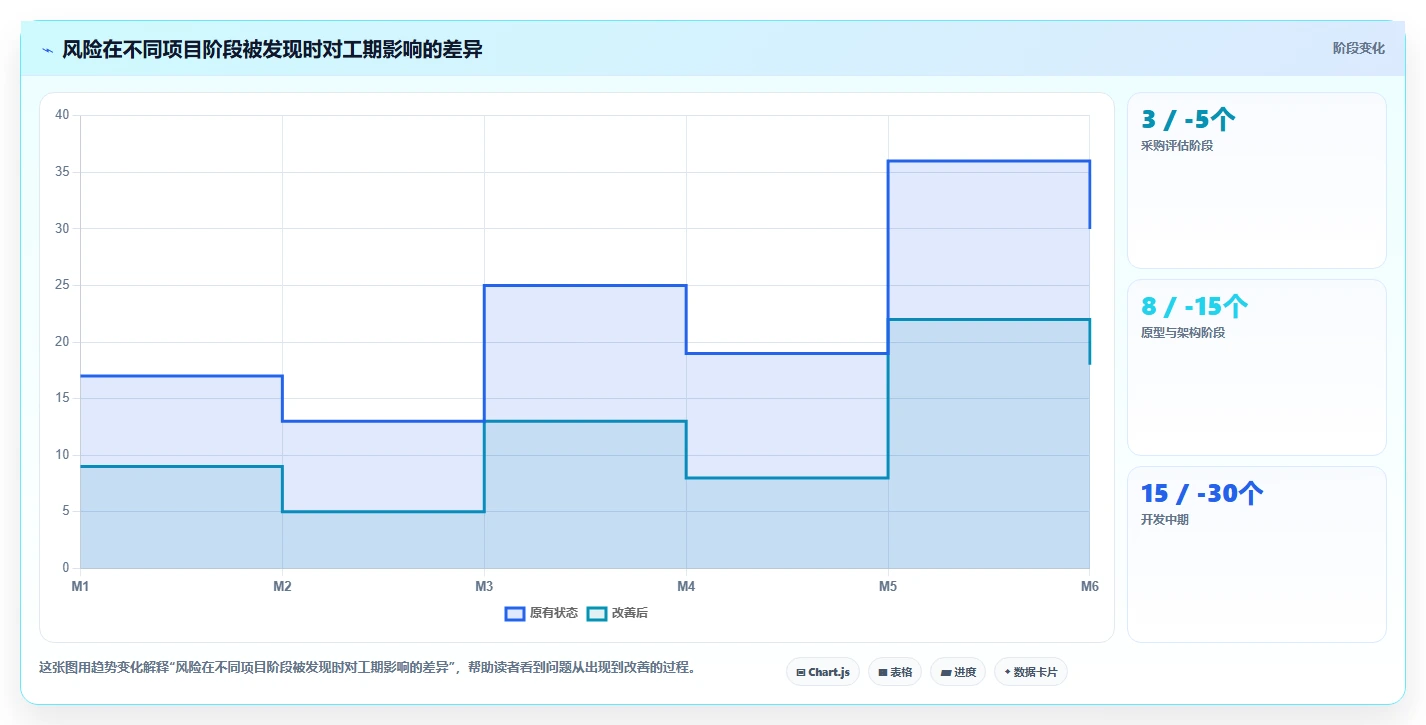Viewport: 1426px width, 725px height.
Task: Click the 原有状态 blue legend swatch
Action: [x=515, y=613]
